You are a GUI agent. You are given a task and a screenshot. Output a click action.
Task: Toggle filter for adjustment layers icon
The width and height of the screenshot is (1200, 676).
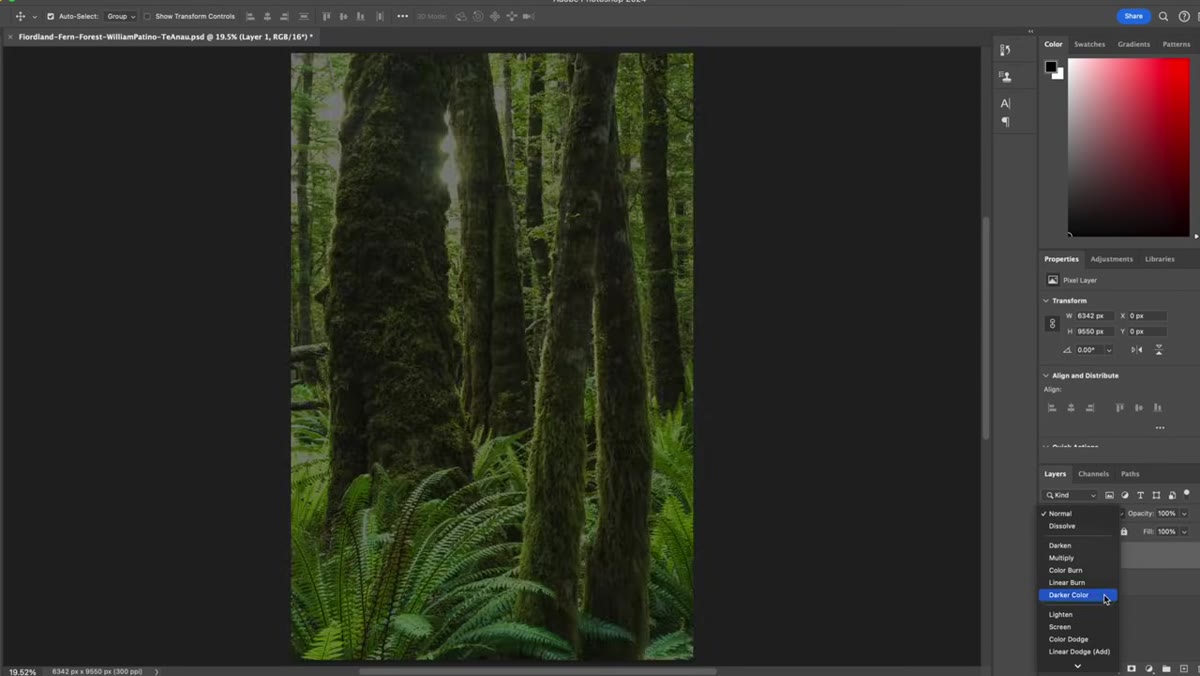click(1125, 495)
